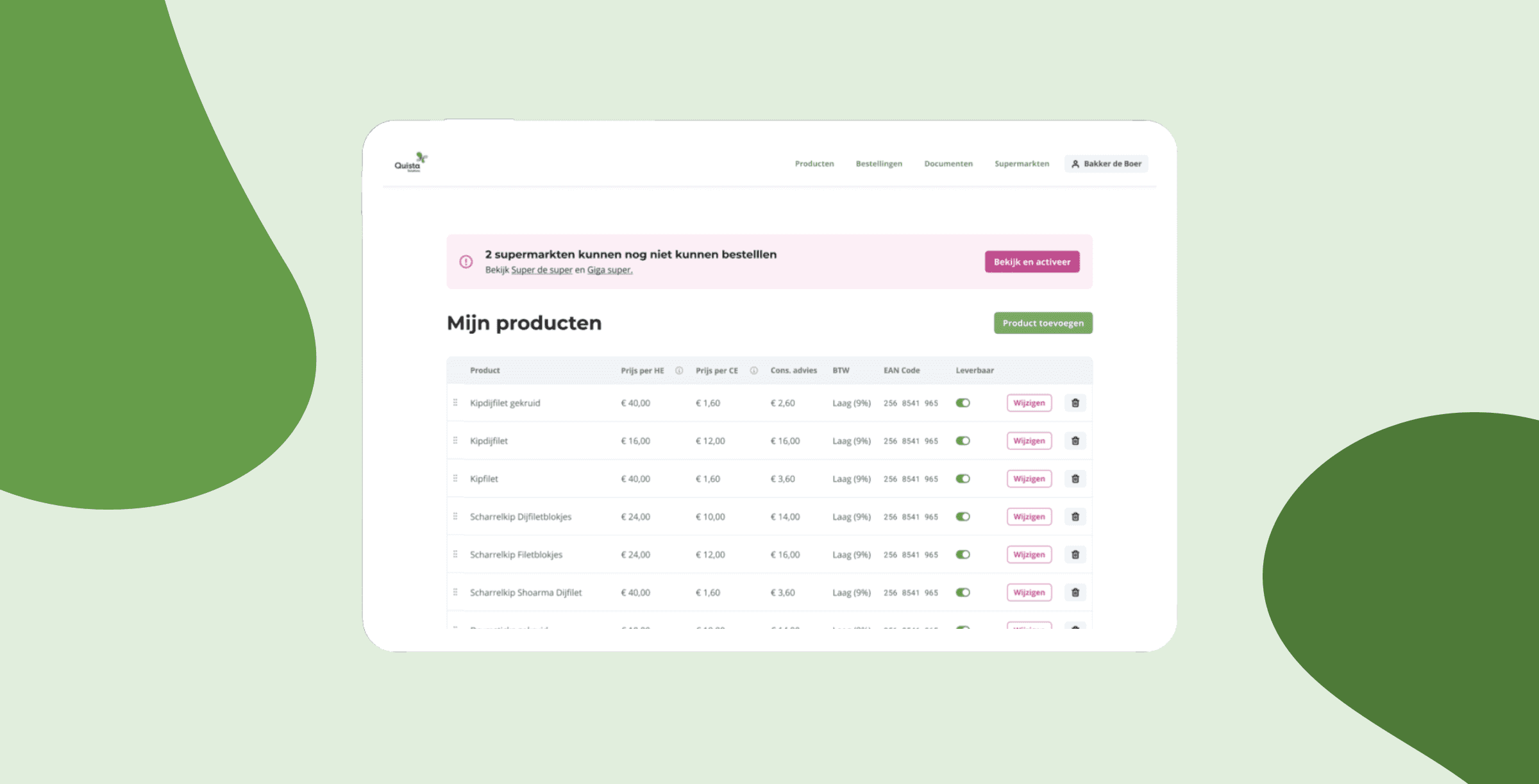Click the warning icon in the pink banner
Image resolution: width=1539 pixels, height=784 pixels.
(x=466, y=262)
